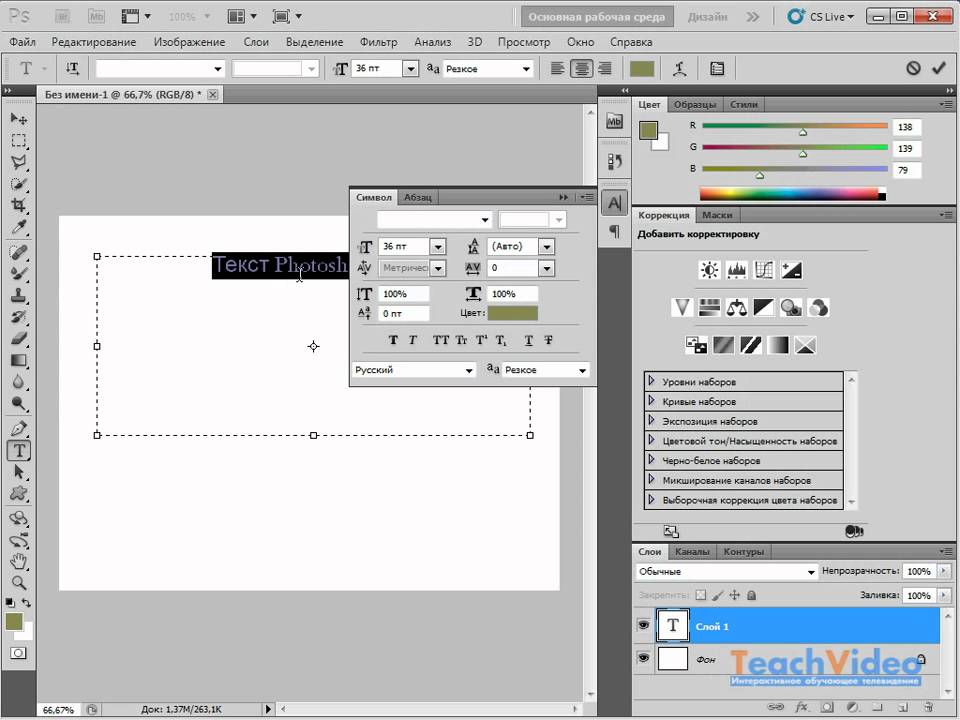Open the Фильтр menu
The height and width of the screenshot is (720, 960).
pyautogui.click(x=378, y=42)
